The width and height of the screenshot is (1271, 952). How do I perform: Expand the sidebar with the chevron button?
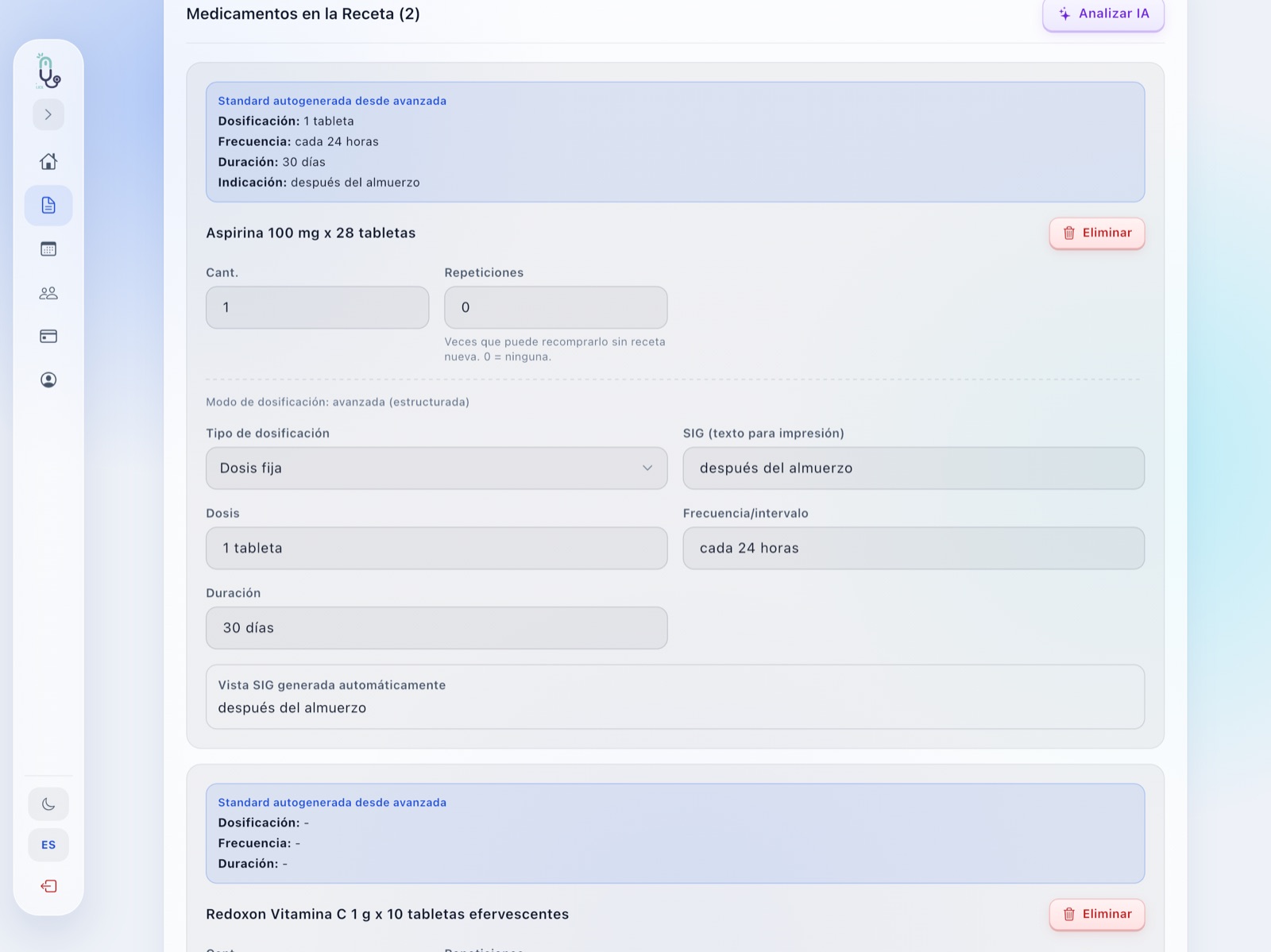(48, 114)
